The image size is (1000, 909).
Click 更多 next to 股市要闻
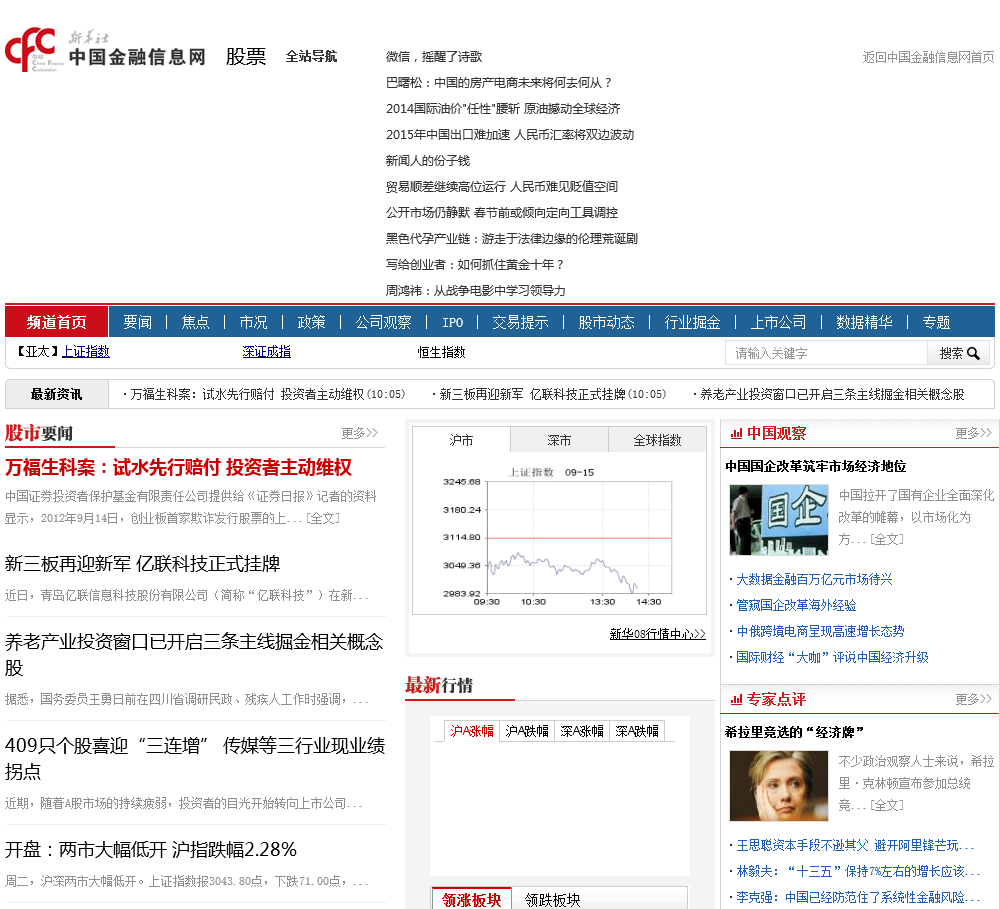pos(360,434)
